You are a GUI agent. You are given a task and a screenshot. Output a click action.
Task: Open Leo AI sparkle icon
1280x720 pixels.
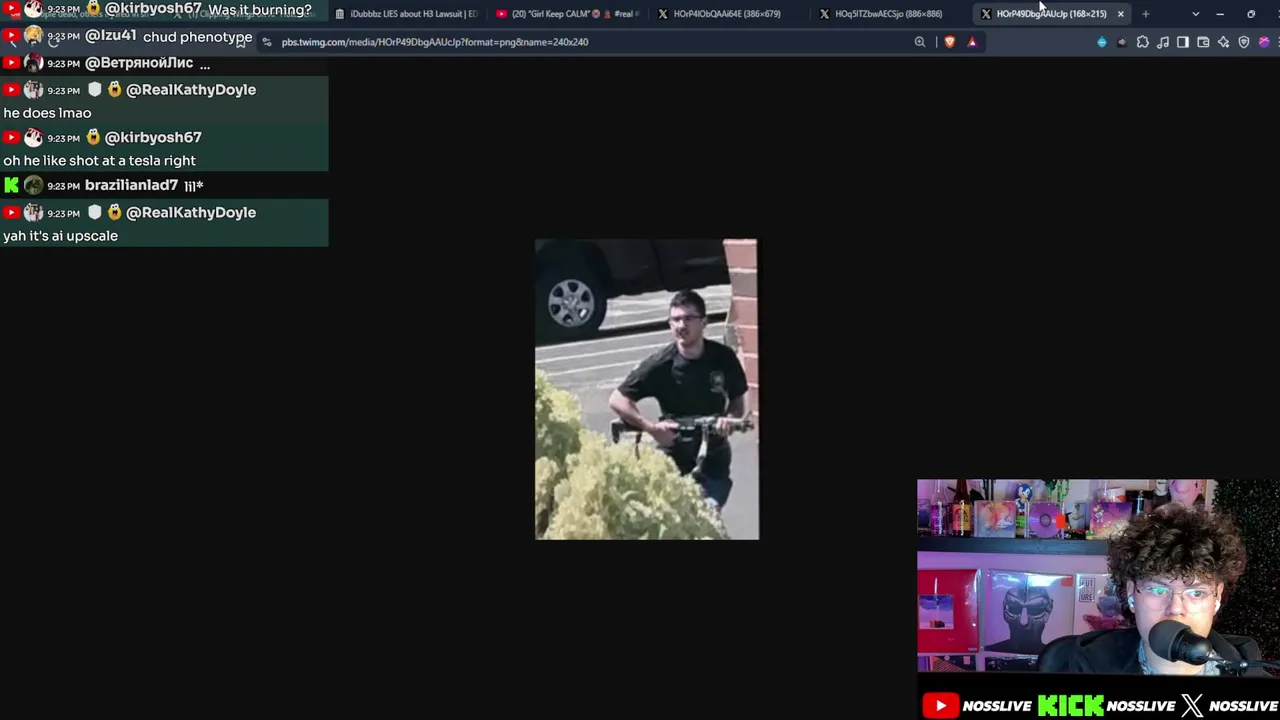(x=1223, y=42)
